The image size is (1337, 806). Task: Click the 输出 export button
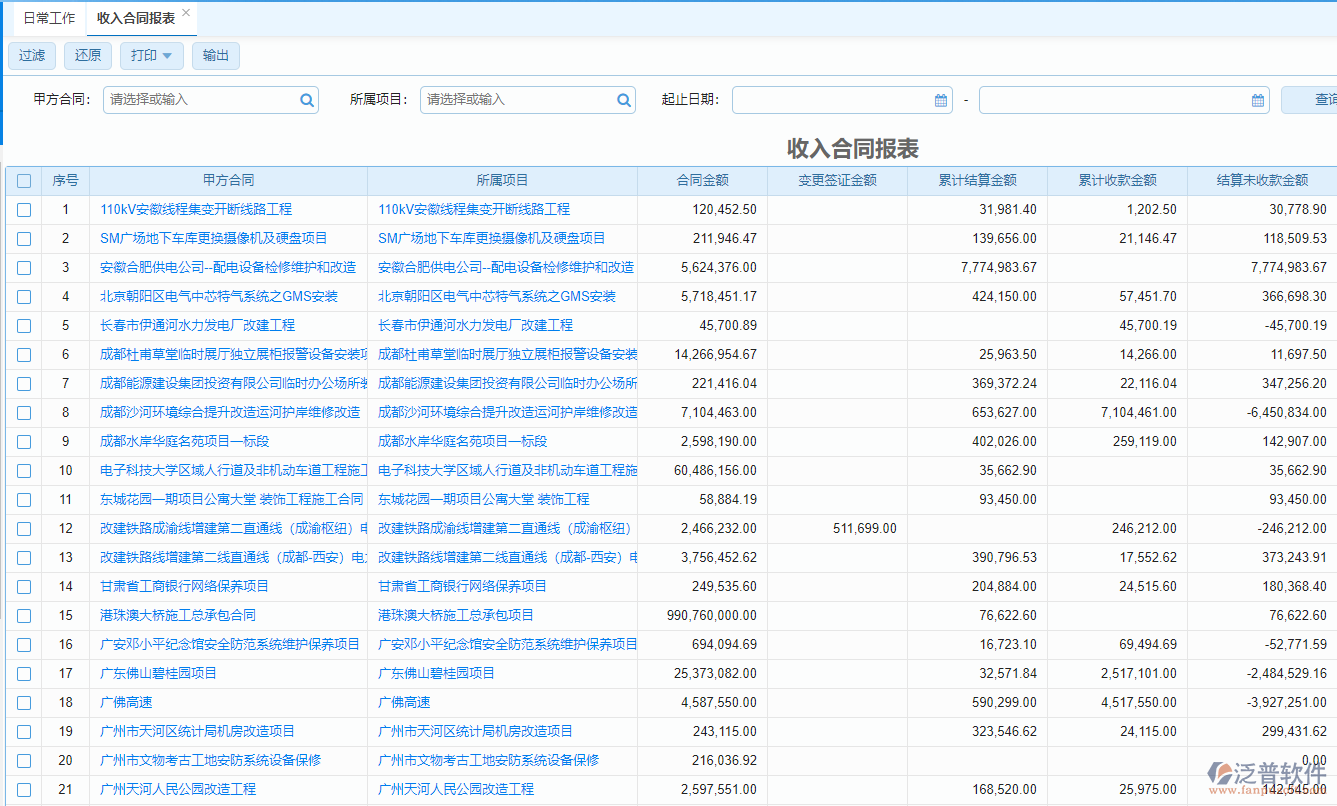coord(215,56)
